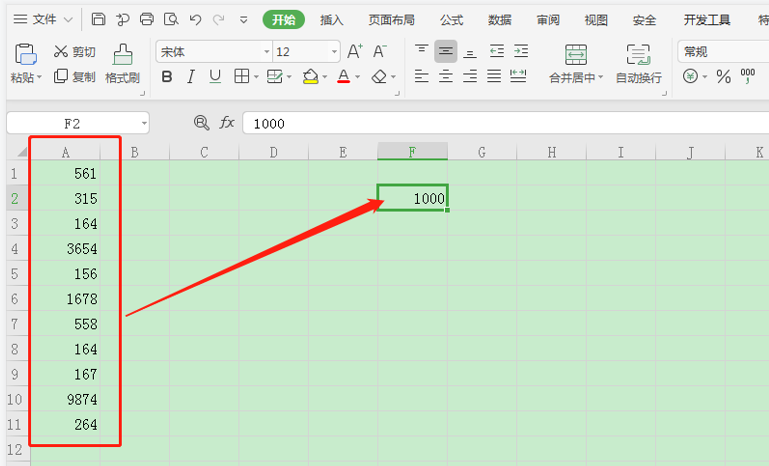The height and width of the screenshot is (466, 769).
Task: Switch to the 公式 Formulas tab
Action: coord(451,20)
